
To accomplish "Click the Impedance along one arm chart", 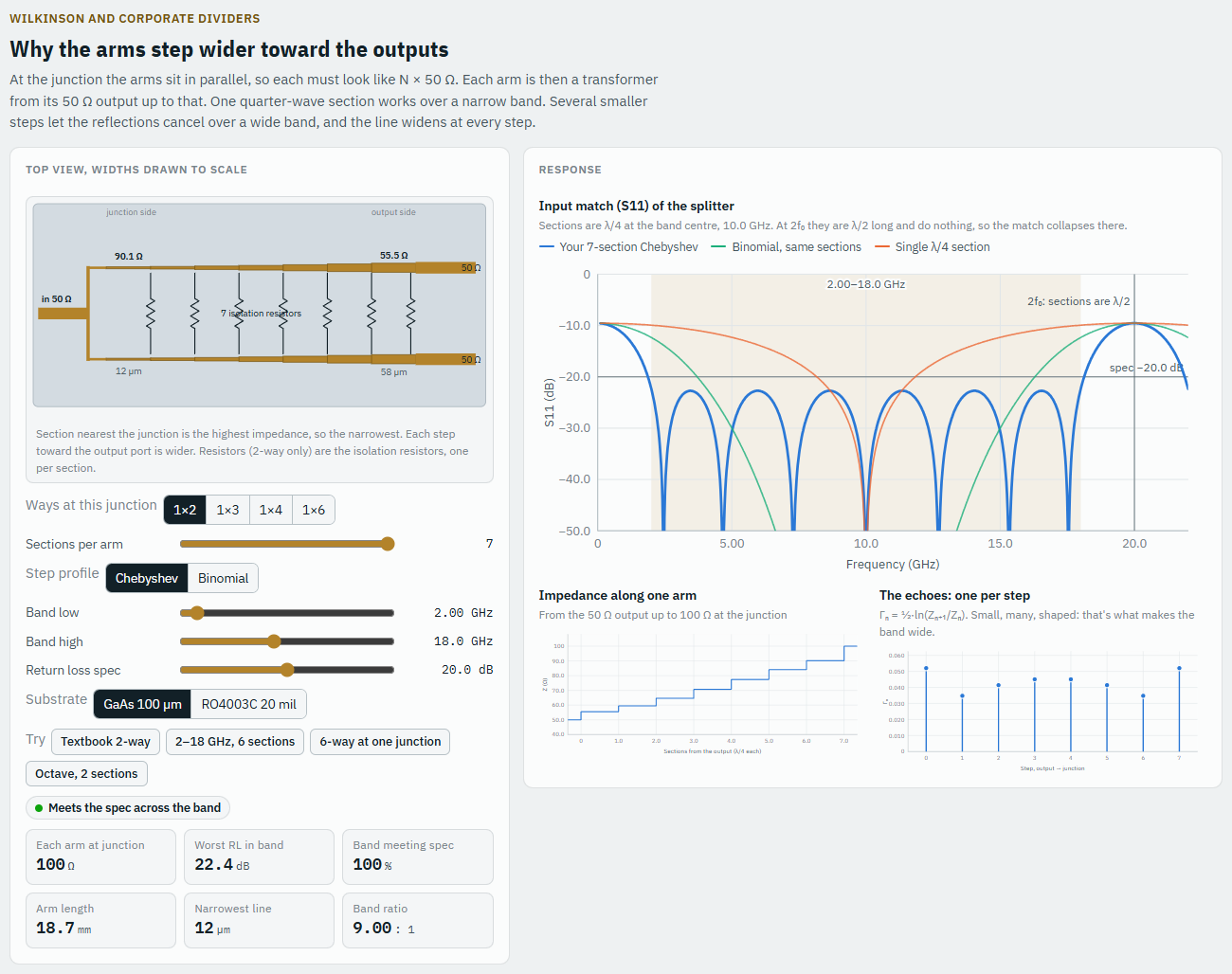I will 699,696.
